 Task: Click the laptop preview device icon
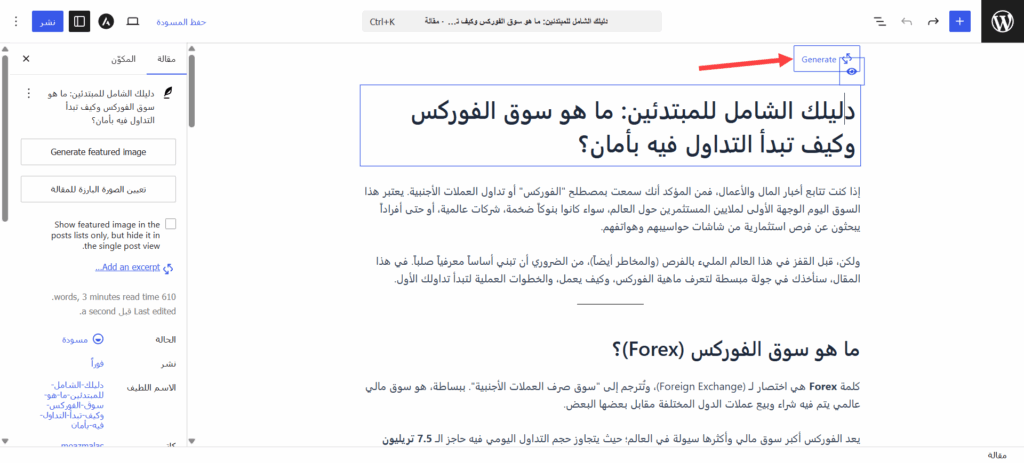point(133,21)
